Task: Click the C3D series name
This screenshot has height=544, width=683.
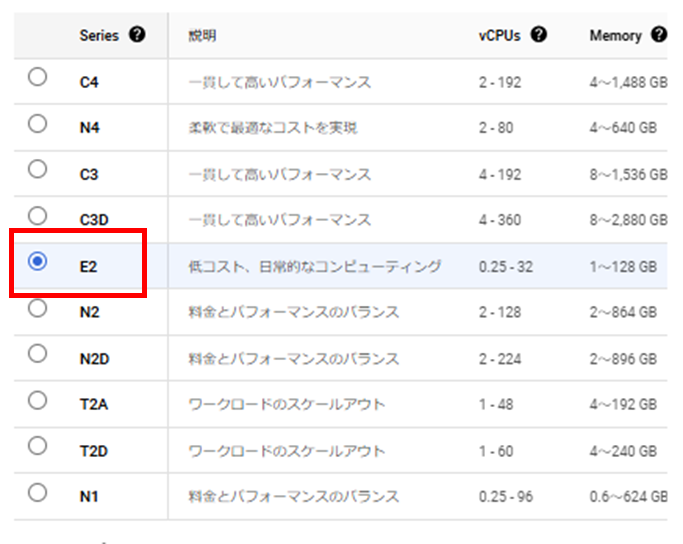Action: point(94,220)
